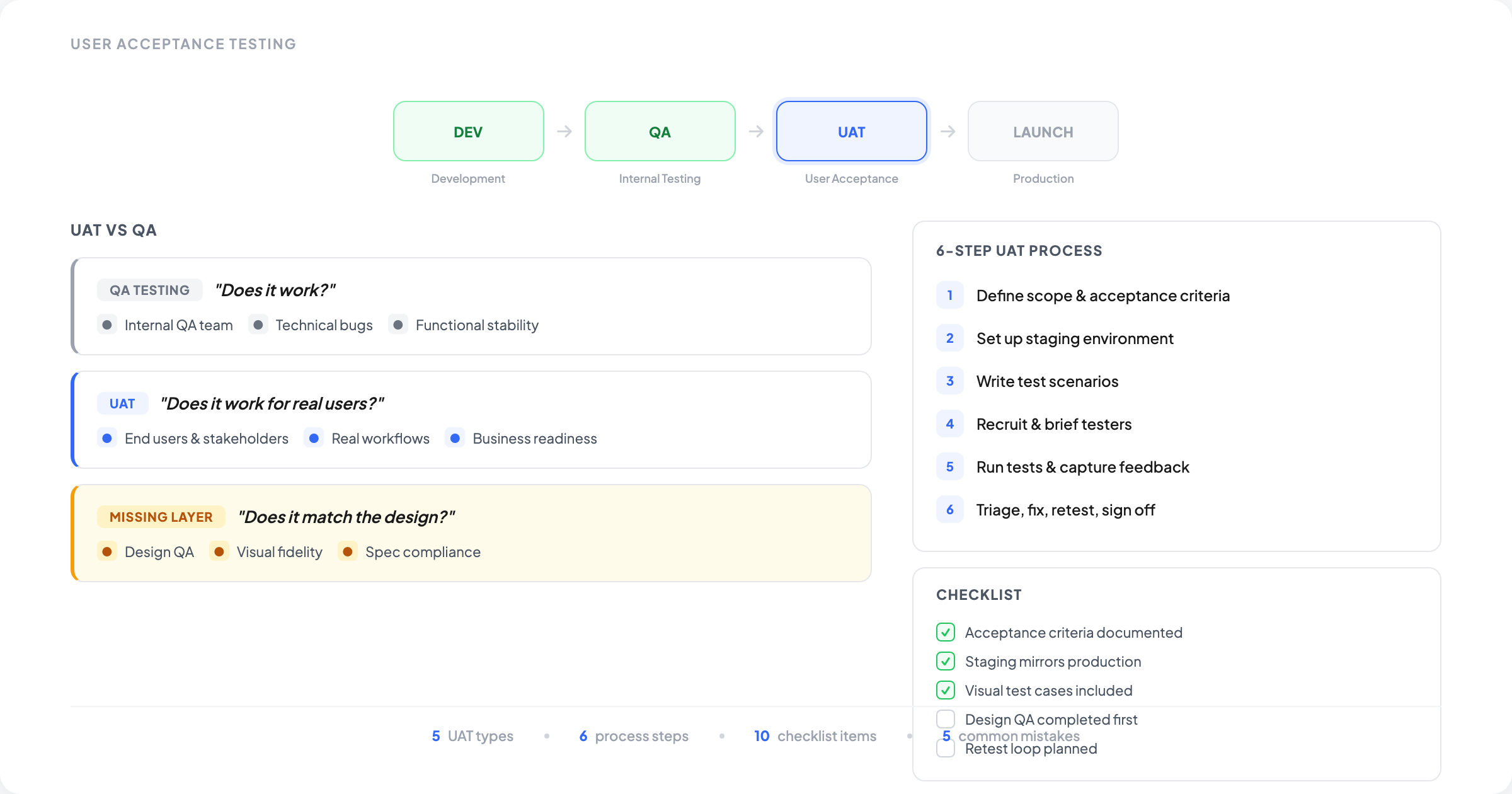1512x794 pixels.
Task: Click the "5 UAT types" footer stat
Action: [472, 736]
